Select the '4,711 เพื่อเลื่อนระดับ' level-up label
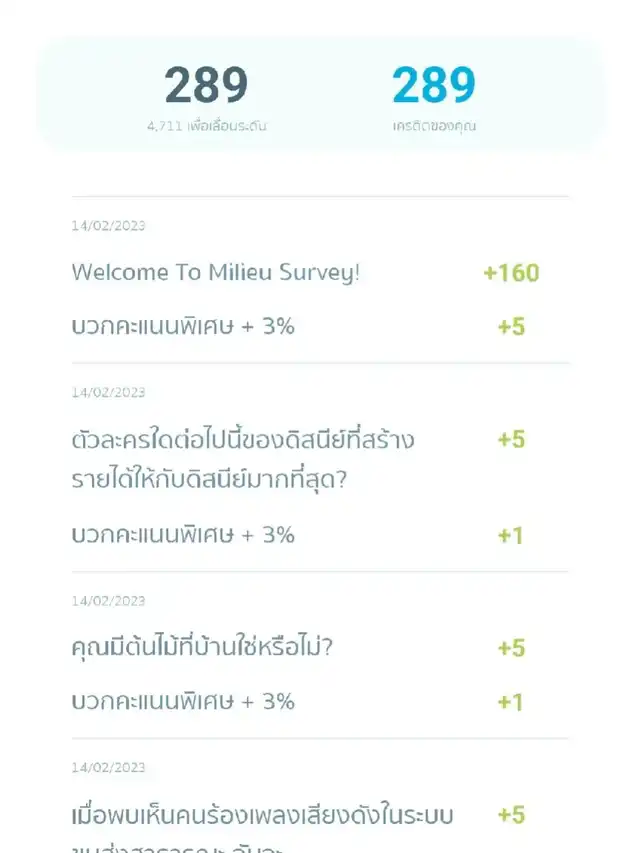The height and width of the screenshot is (853, 640). pyautogui.click(x=206, y=127)
